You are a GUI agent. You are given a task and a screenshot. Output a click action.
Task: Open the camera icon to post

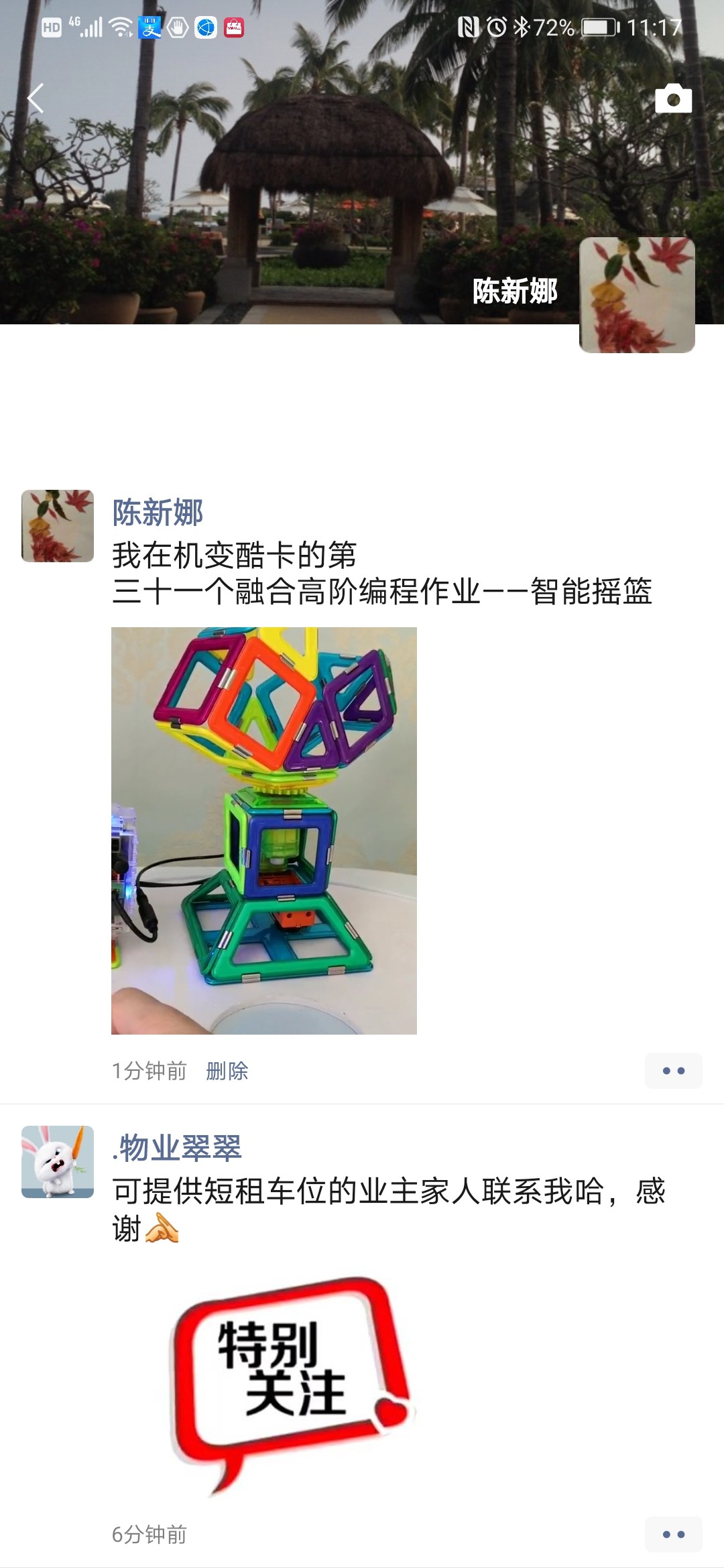673,99
